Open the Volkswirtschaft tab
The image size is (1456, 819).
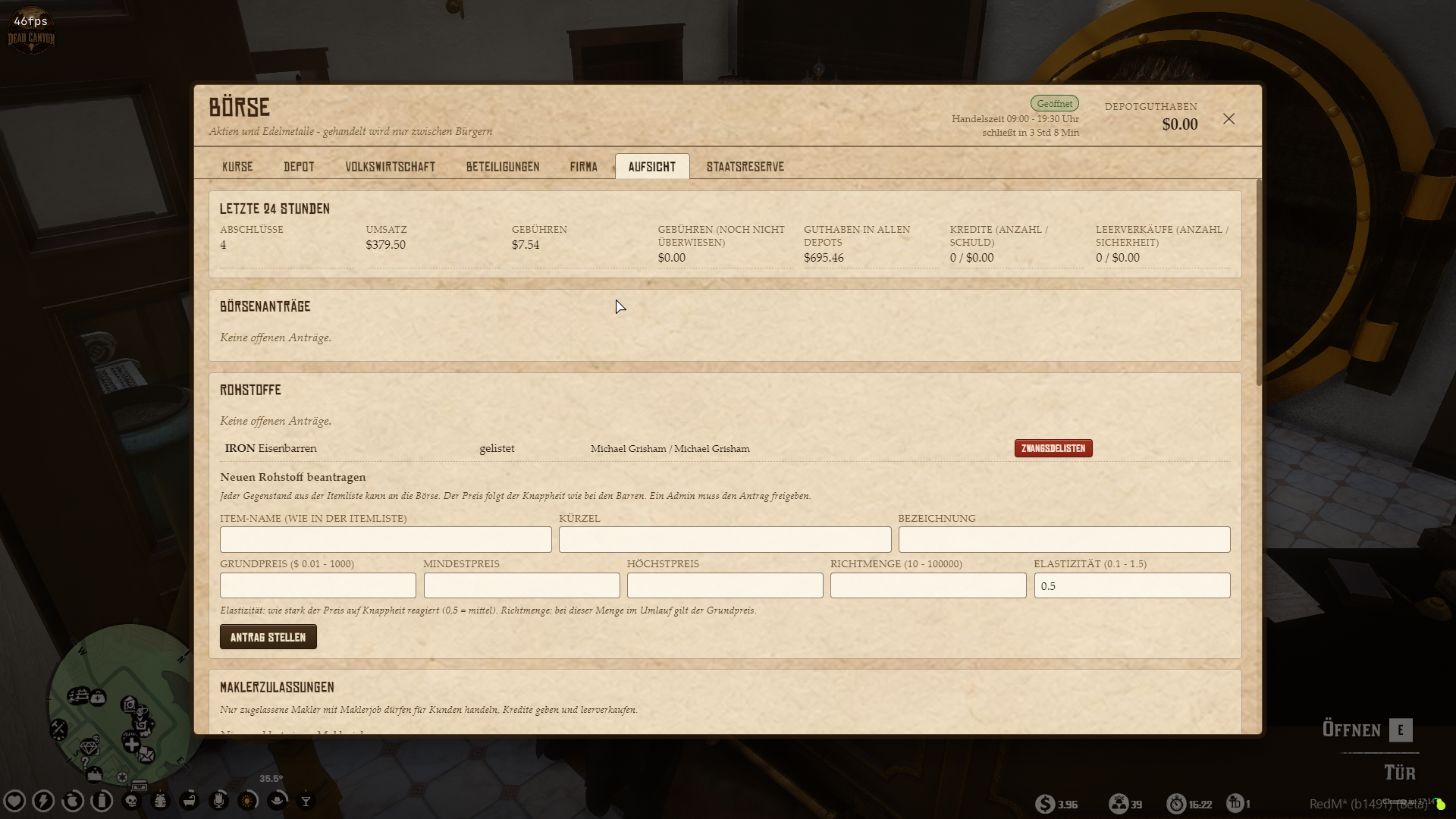[391, 167]
